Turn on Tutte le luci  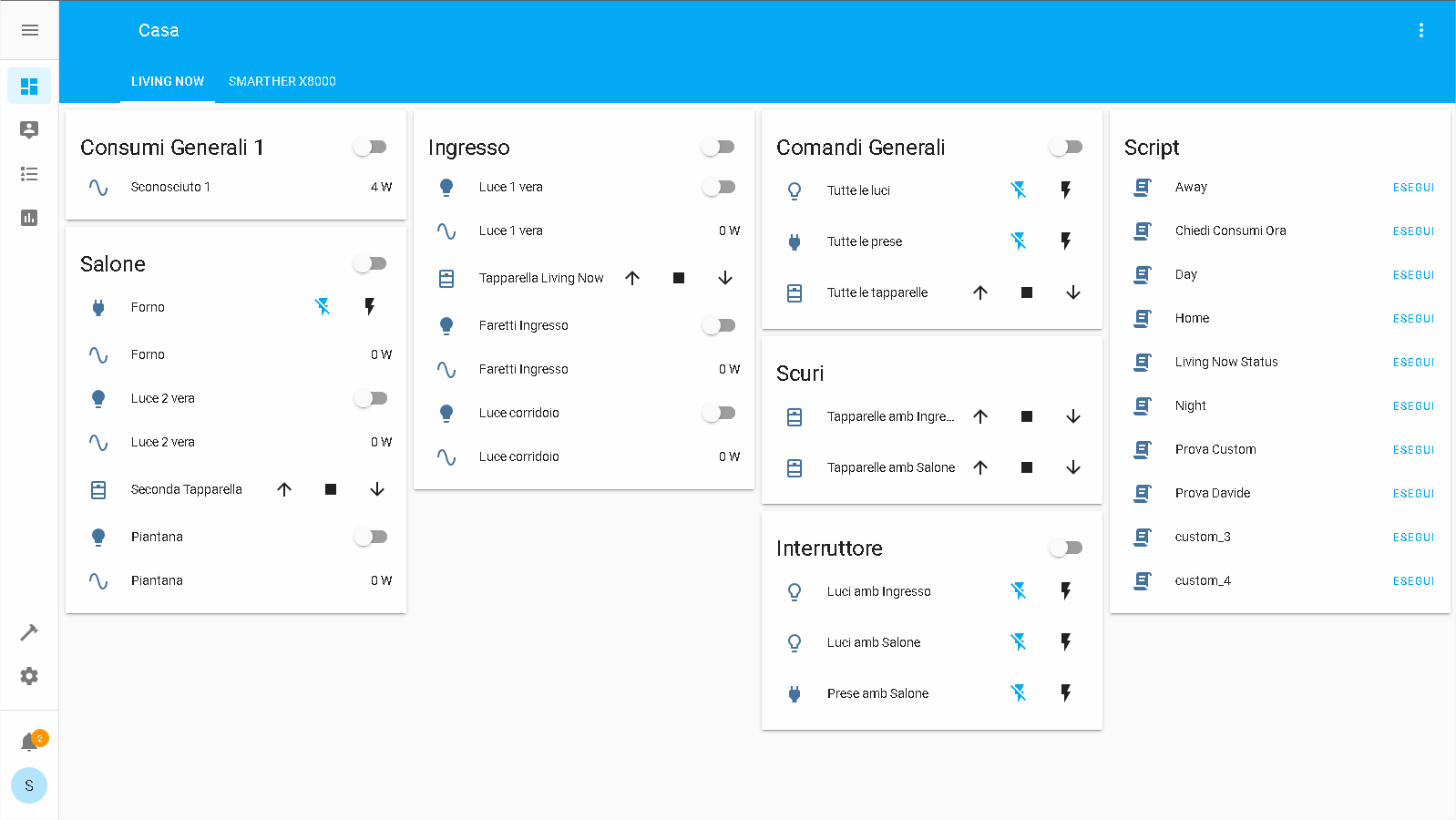point(1066,190)
